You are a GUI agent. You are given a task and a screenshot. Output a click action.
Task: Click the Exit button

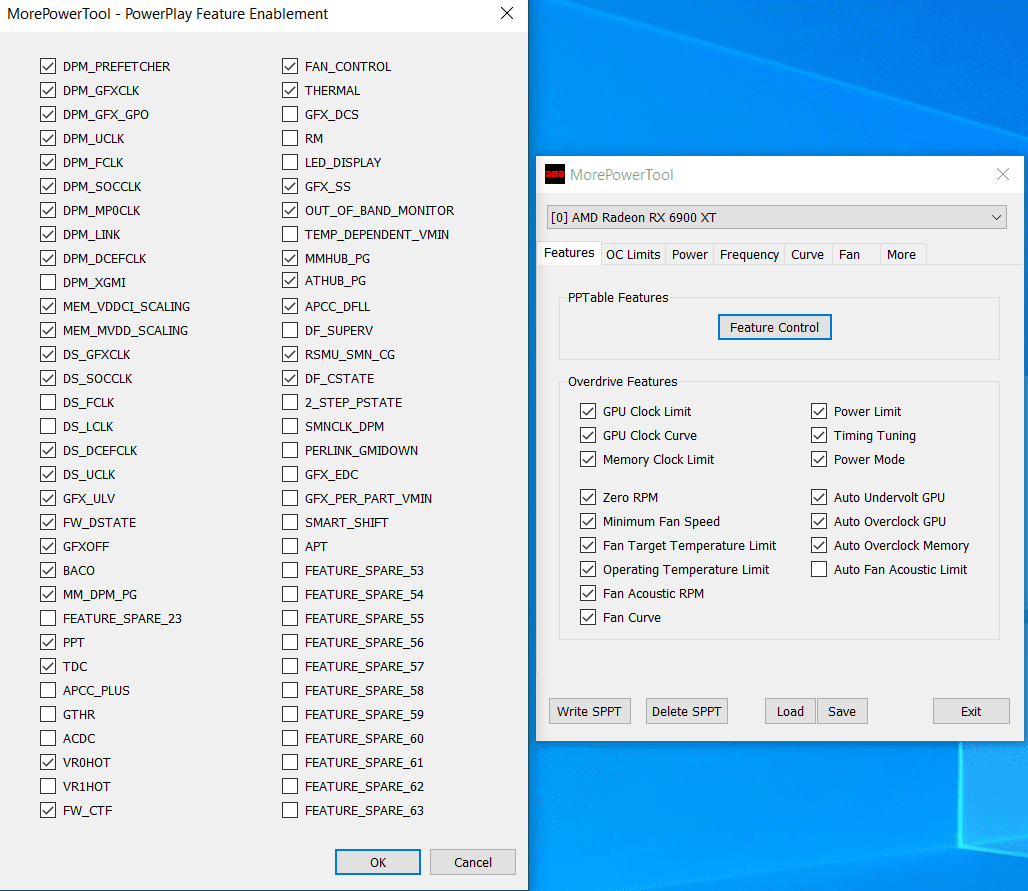(971, 711)
